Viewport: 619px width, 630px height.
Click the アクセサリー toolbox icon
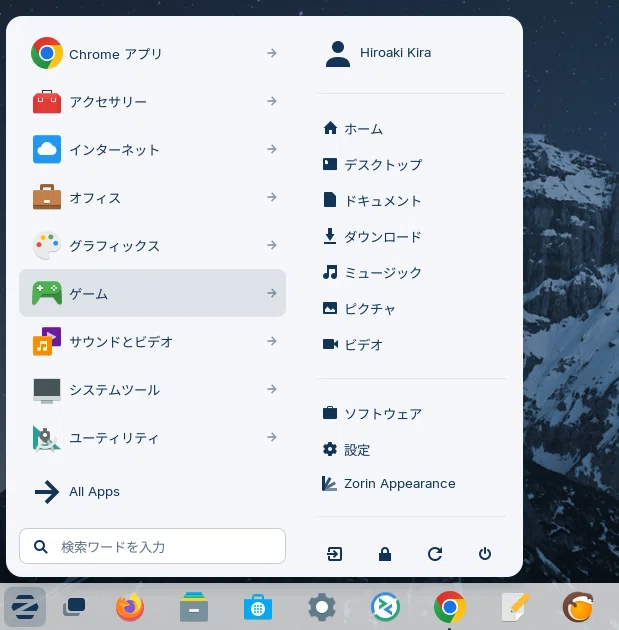(47, 101)
